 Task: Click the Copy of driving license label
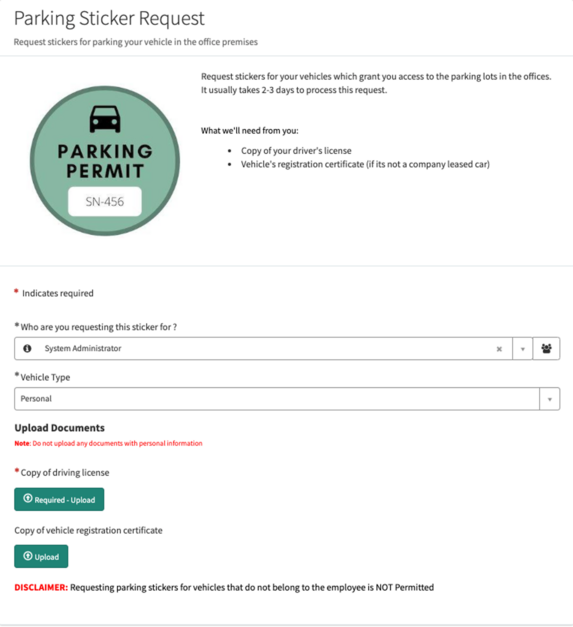tap(65, 473)
